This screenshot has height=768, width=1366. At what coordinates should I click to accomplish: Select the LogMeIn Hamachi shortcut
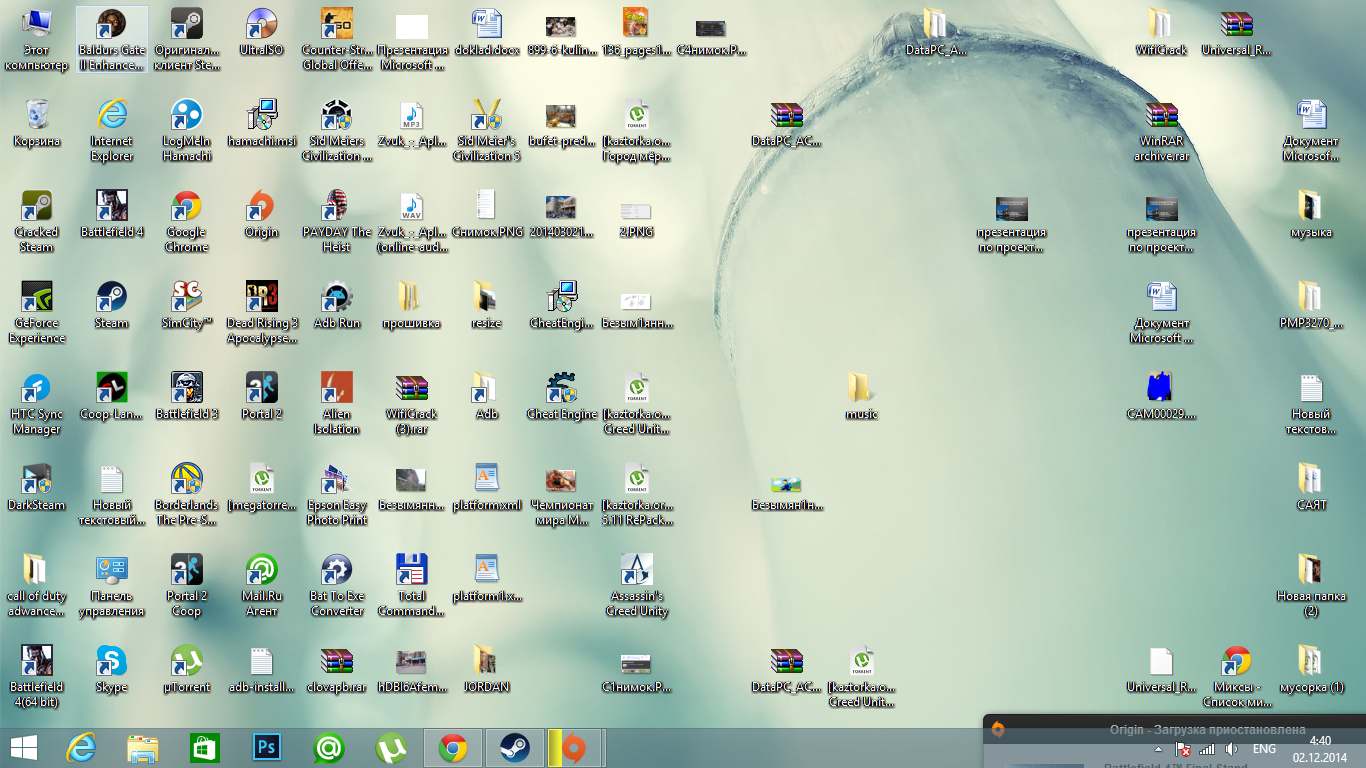187,130
